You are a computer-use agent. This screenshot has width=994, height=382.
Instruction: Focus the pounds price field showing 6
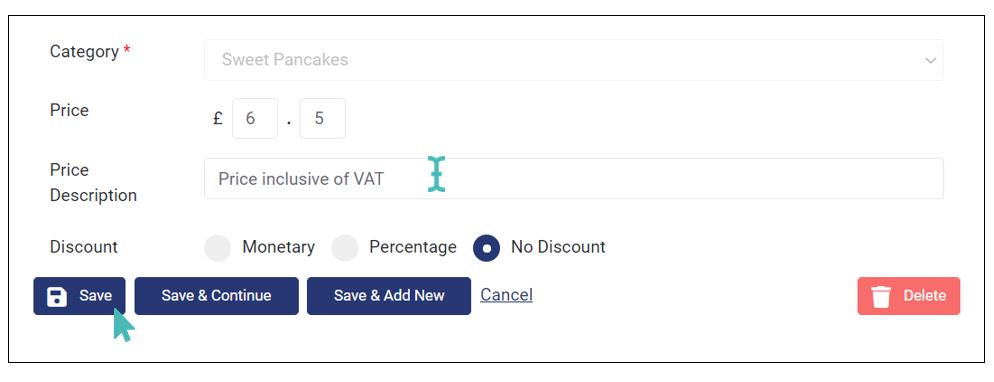click(x=255, y=118)
